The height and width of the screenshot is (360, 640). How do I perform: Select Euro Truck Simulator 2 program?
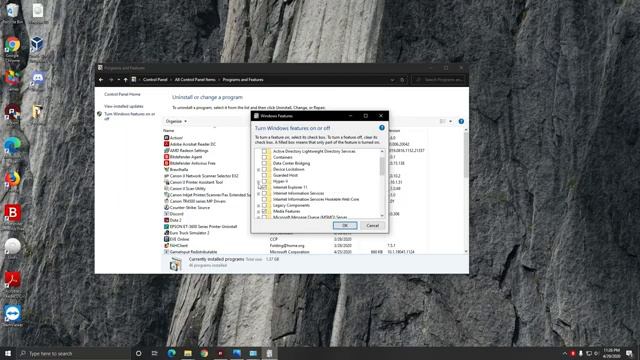(189, 233)
